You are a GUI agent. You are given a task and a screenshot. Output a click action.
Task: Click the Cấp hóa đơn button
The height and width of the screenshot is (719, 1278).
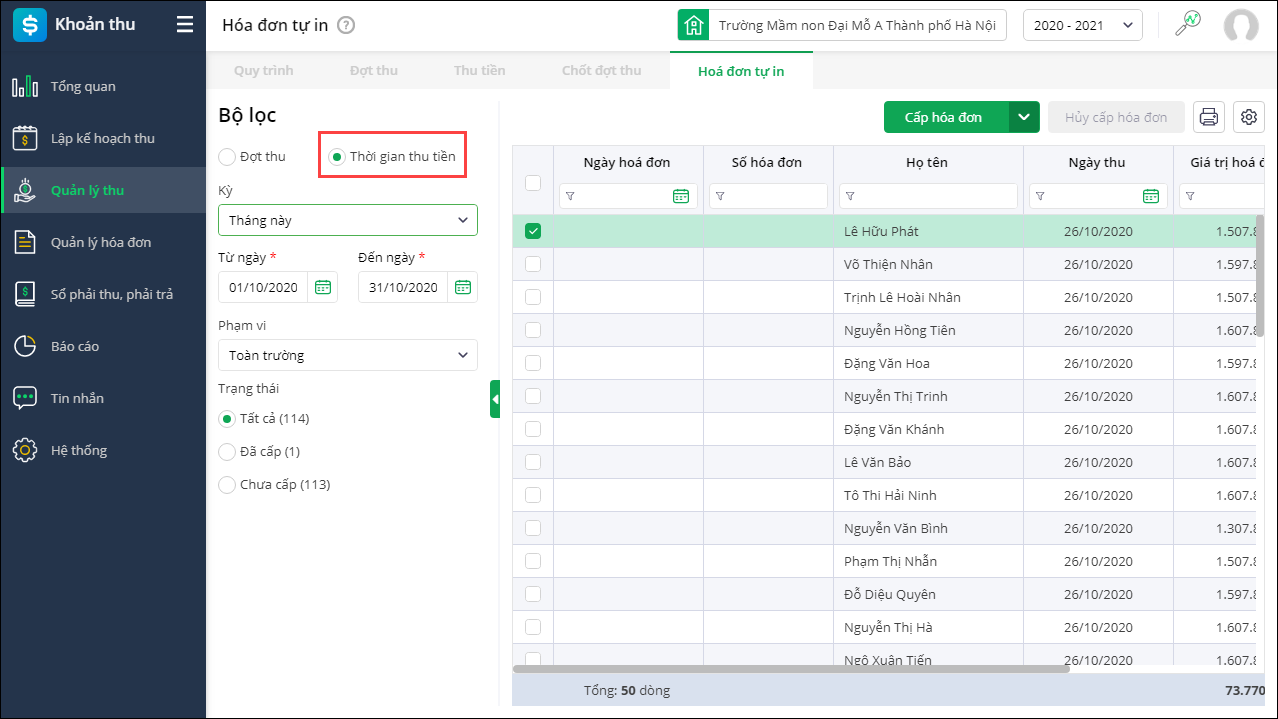[944, 117]
